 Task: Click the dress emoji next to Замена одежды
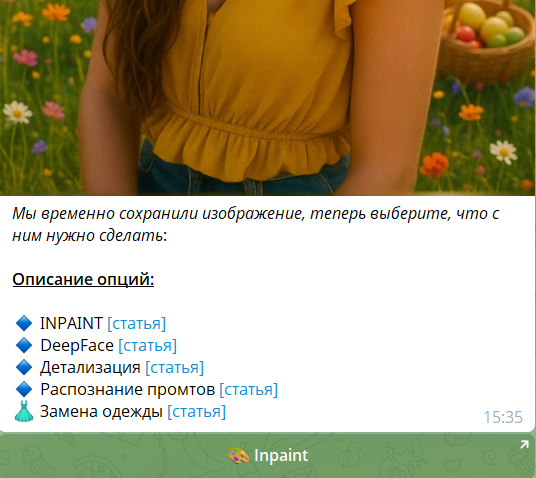tap(24, 411)
